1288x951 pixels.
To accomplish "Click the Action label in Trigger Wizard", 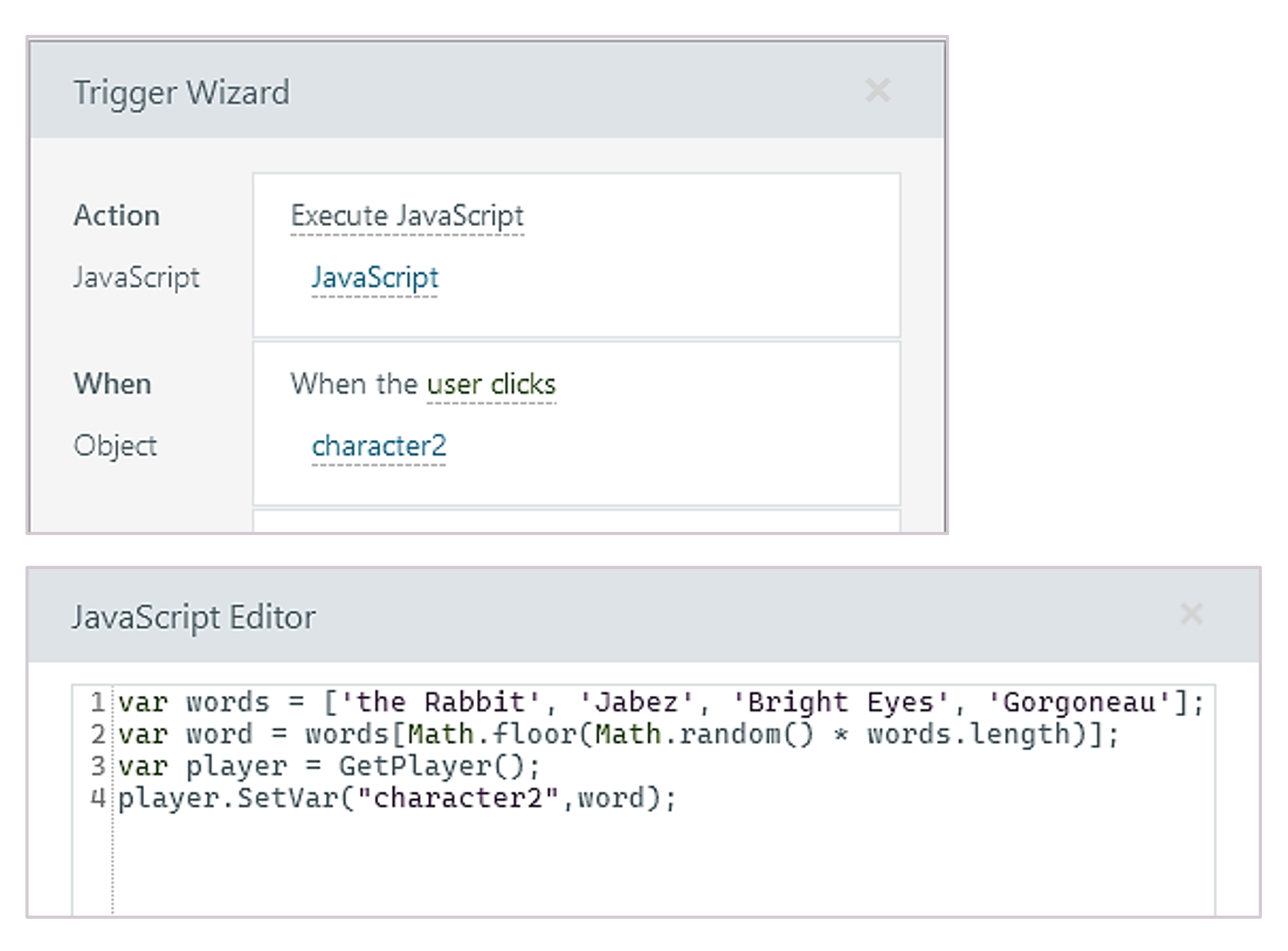I will [116, 216].
